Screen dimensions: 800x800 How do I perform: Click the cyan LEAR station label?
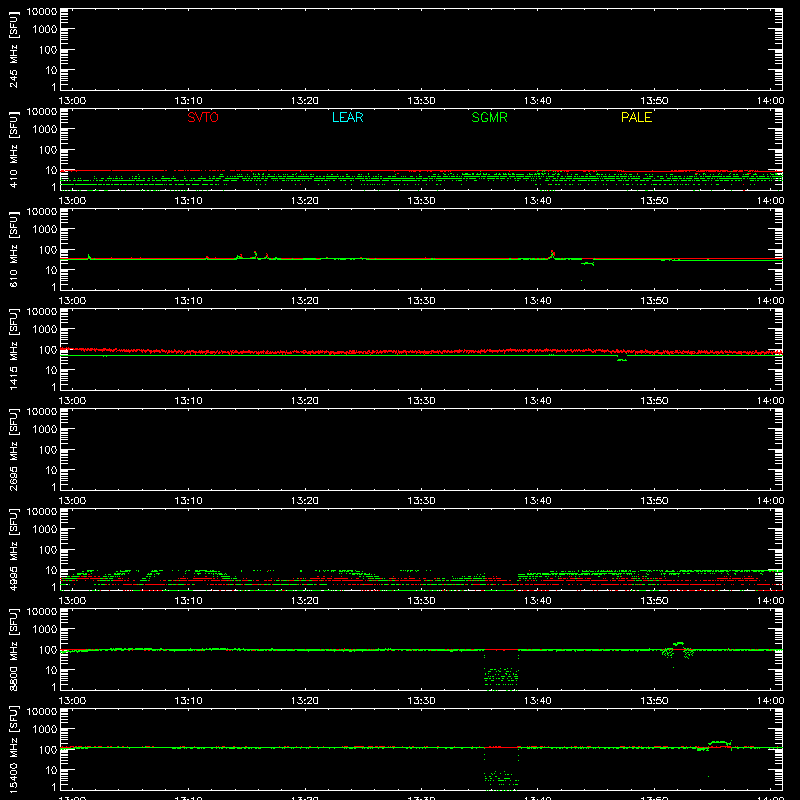[x=347, y=117]
